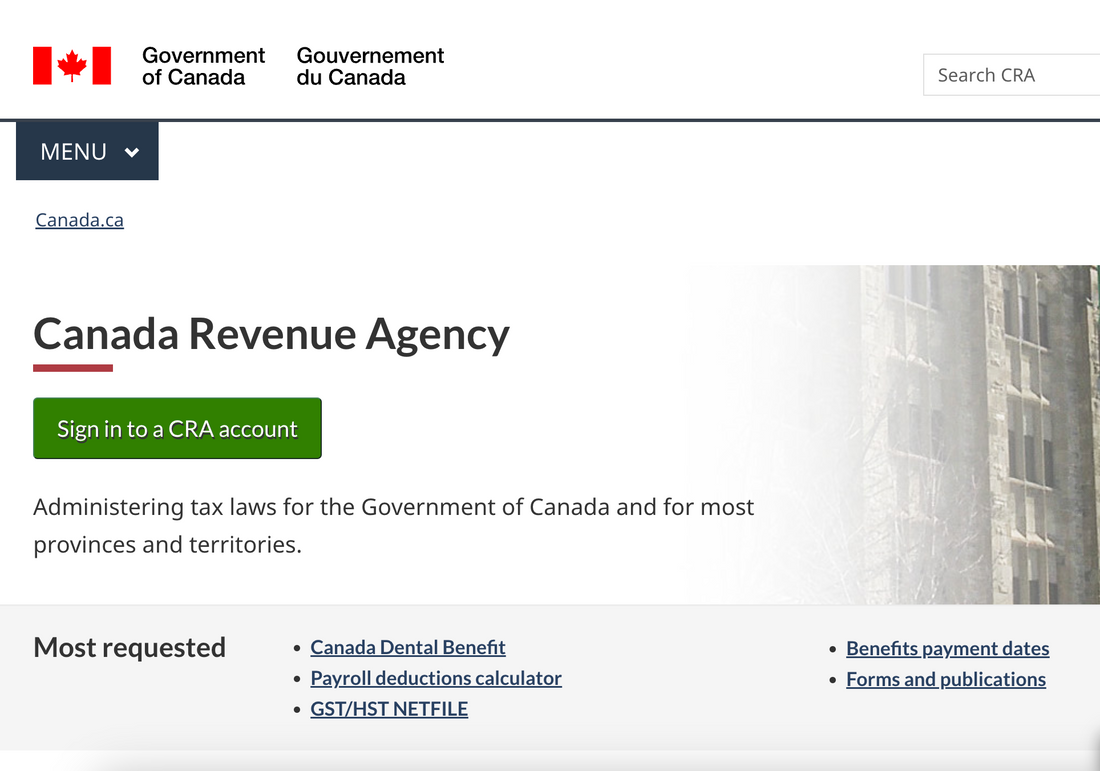This screenshot has width=1100, height=771.
Task: View the Benefits payment dates link
Action: click(x=947, y=648)
